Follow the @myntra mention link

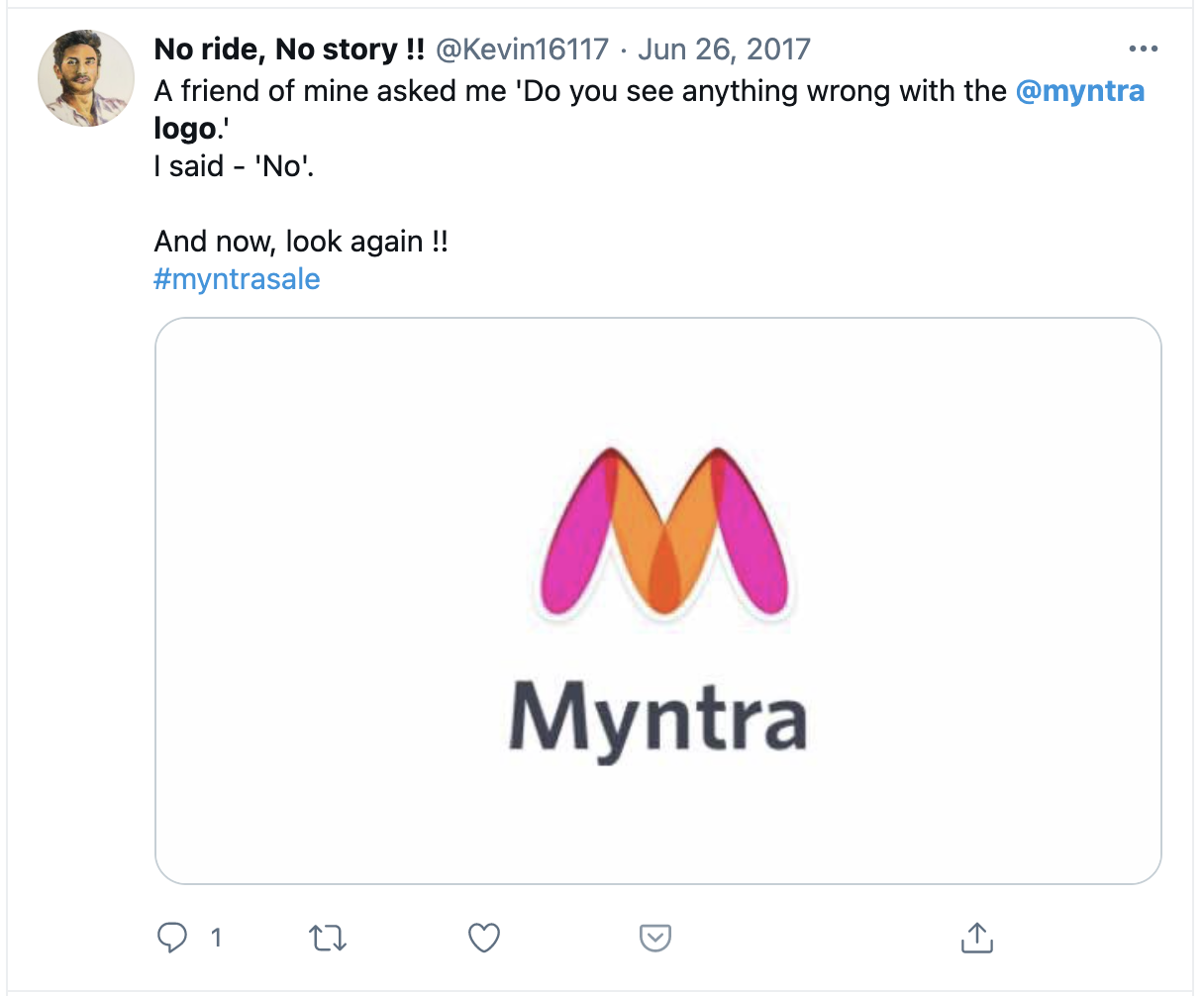(x=1080, y=91)
